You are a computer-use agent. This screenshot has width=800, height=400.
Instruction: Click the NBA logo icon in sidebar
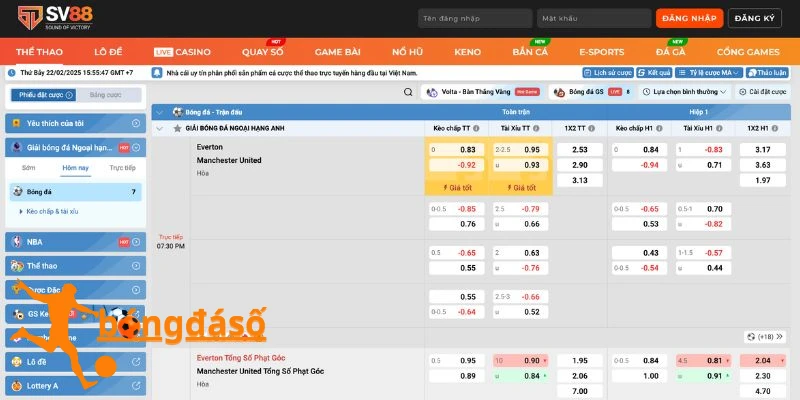point(17,242)
